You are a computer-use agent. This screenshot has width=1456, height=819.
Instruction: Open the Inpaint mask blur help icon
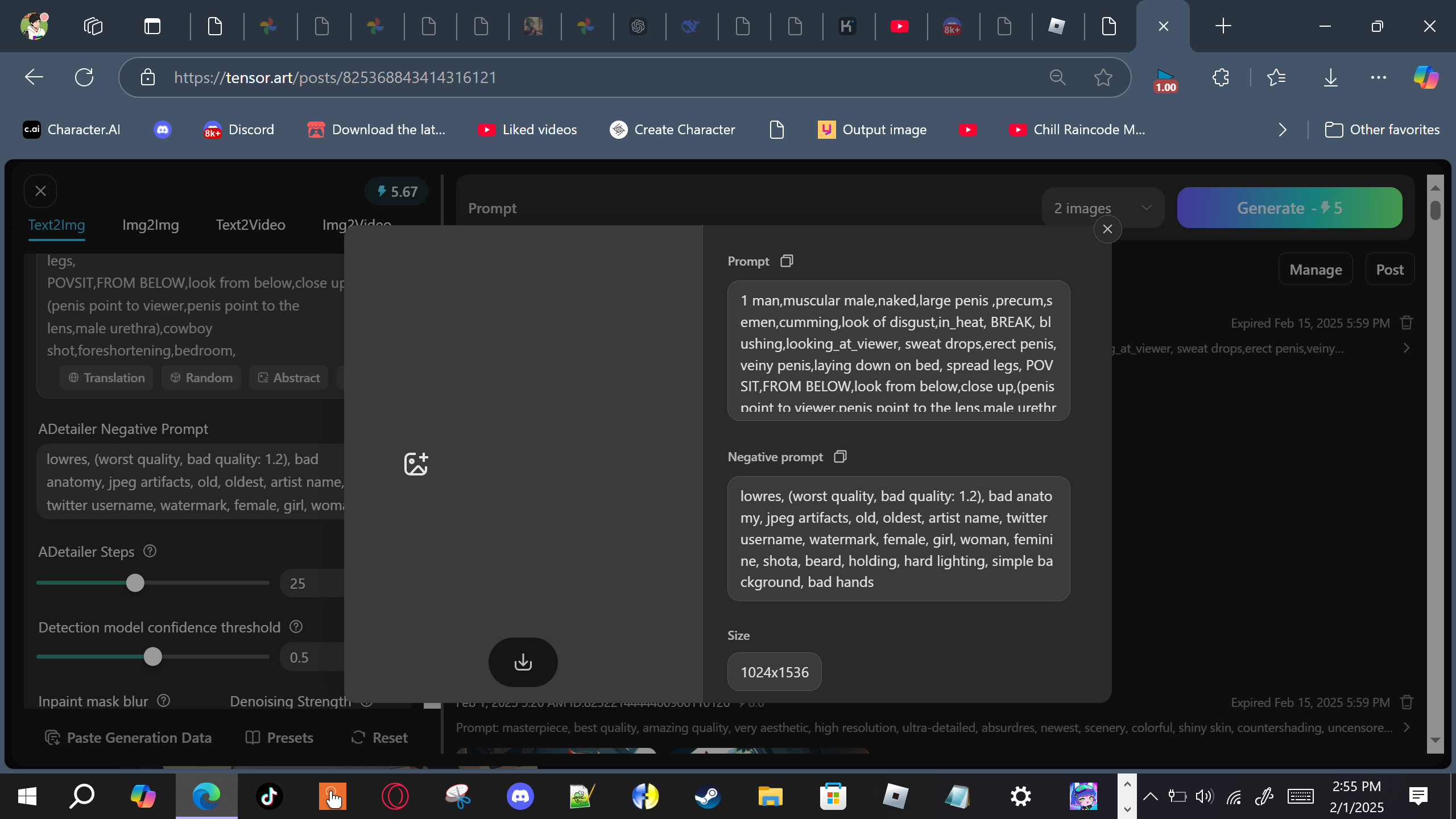click(x=164, y=701)
